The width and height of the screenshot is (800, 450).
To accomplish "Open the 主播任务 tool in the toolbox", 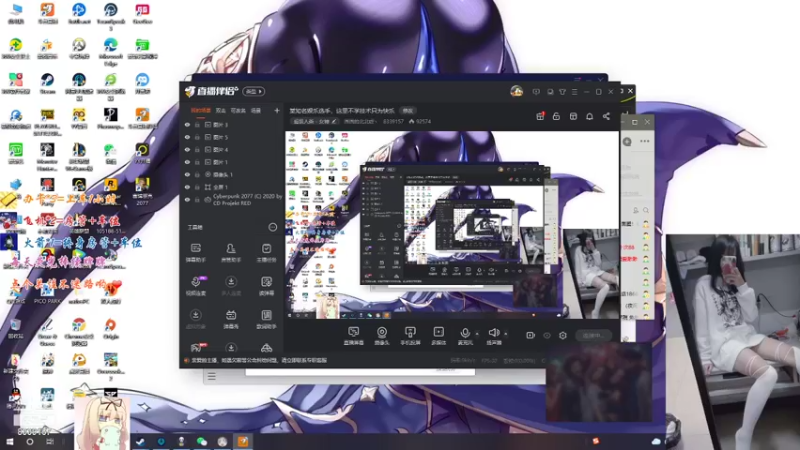I will tap(266, 253).
